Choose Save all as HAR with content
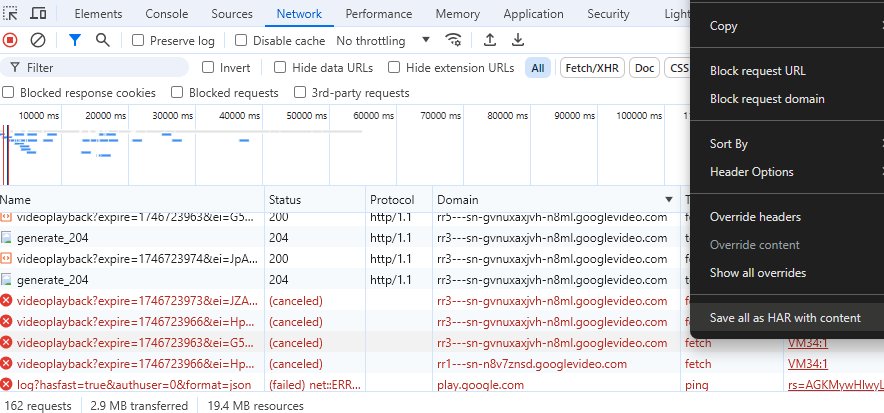 coord(787,318)
